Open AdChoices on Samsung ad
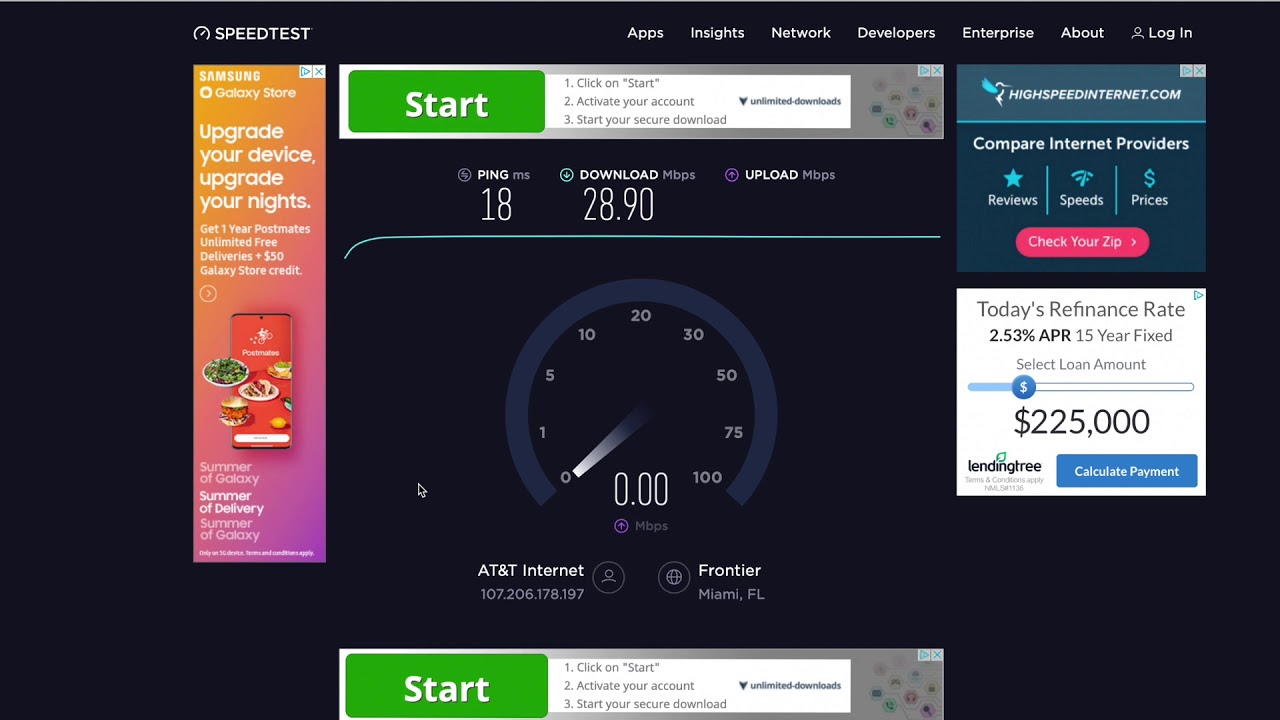Image resolution: width=1280 pixels, height=720 pixels. (307, 72)
